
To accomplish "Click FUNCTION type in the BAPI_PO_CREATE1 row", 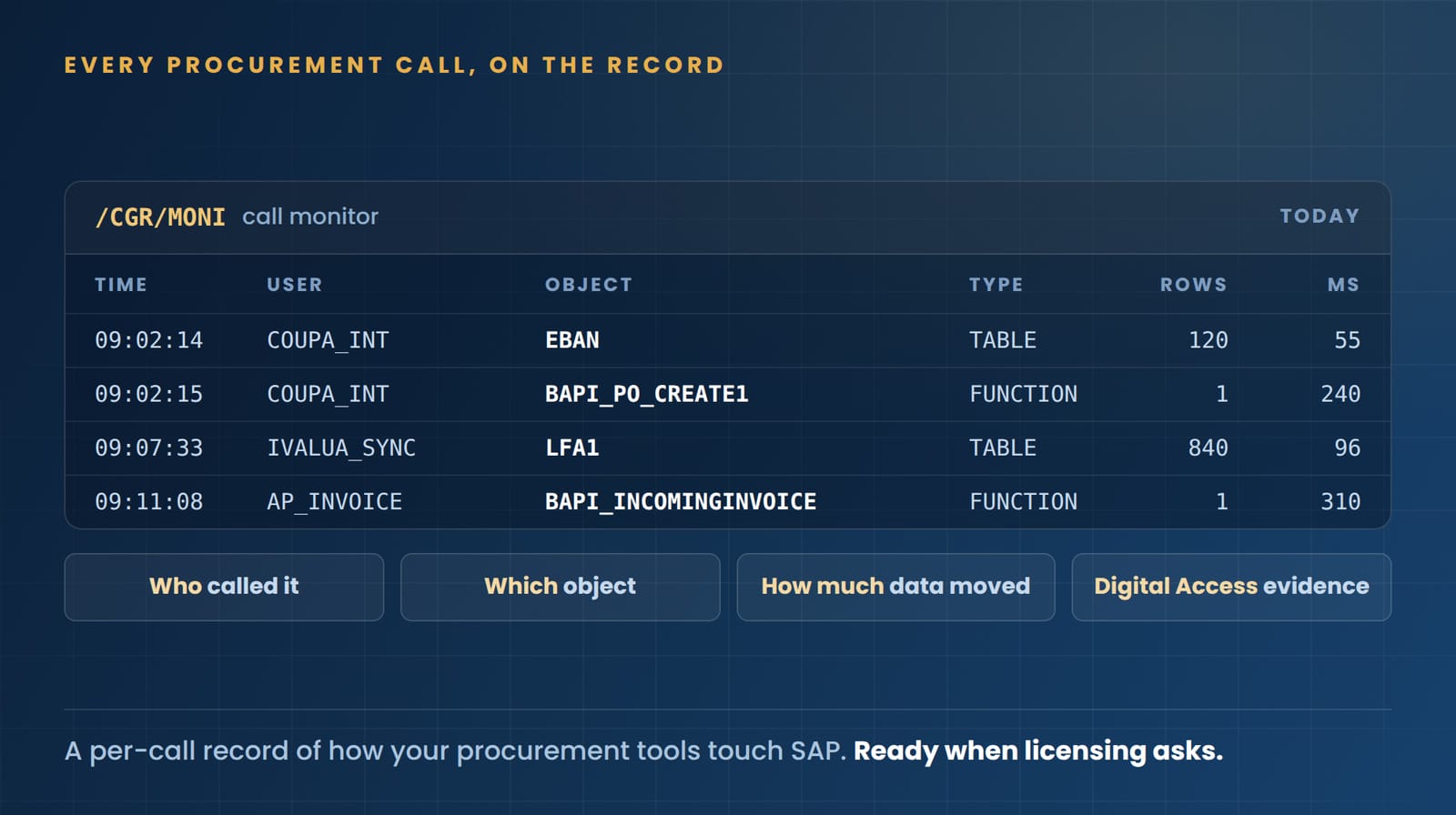I will click(1024, 394).
